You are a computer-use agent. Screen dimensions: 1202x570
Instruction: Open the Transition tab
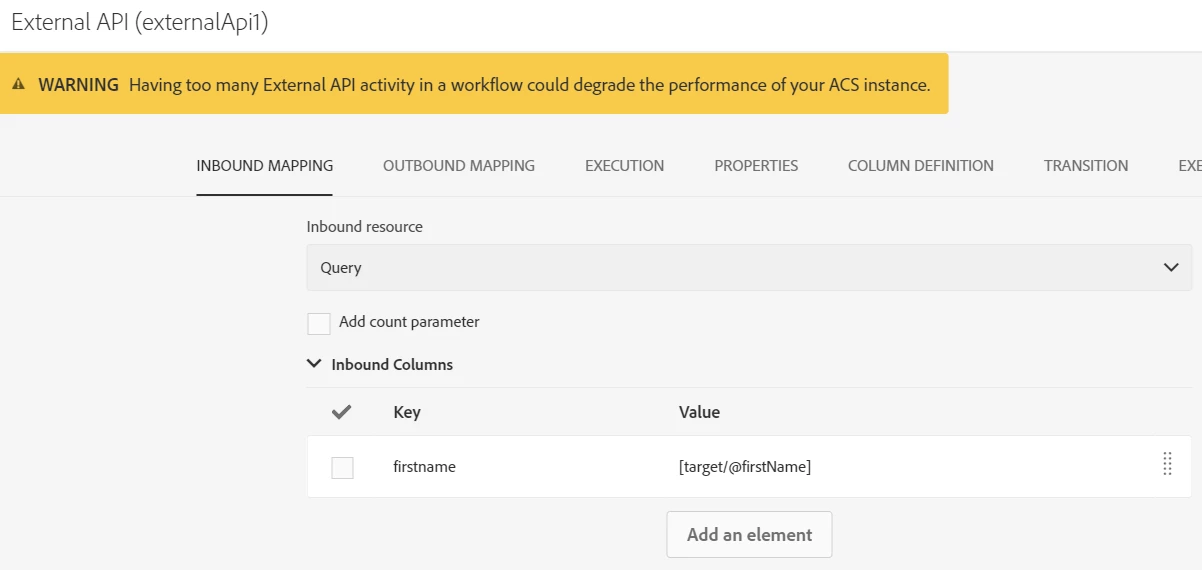click(1086, 166)
